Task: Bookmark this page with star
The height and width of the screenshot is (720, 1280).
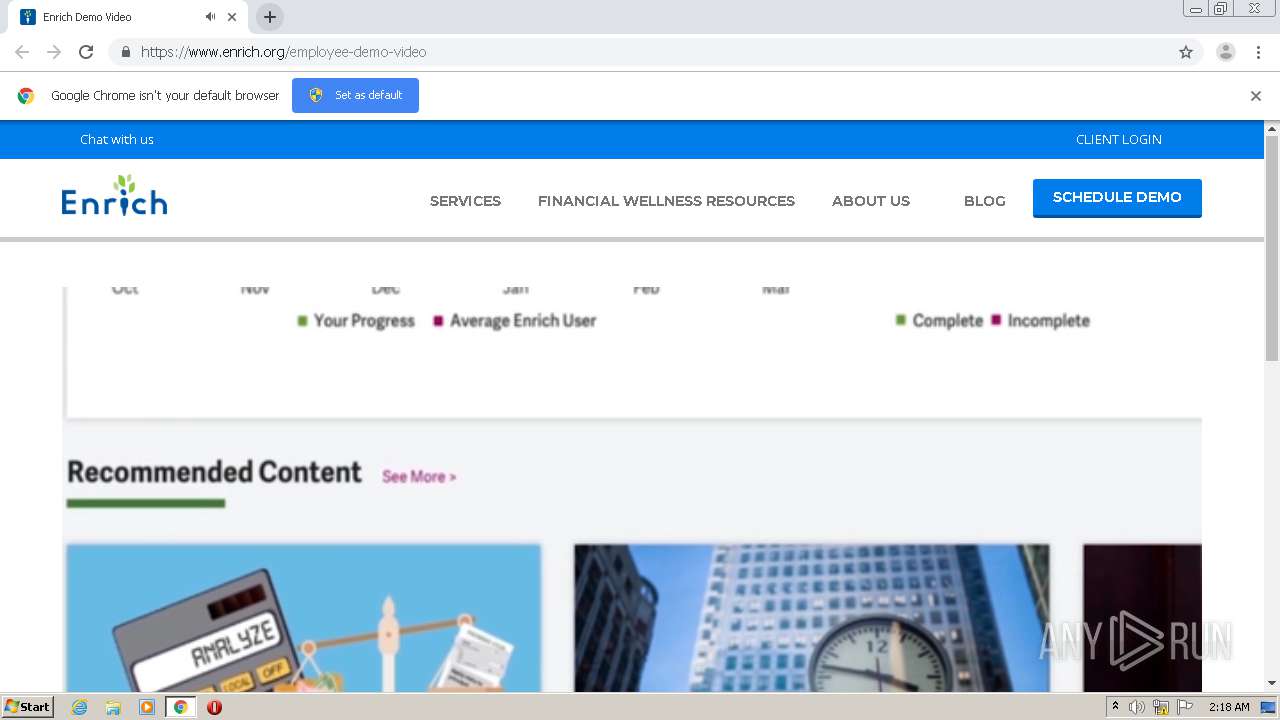Action: [1186, 52]
